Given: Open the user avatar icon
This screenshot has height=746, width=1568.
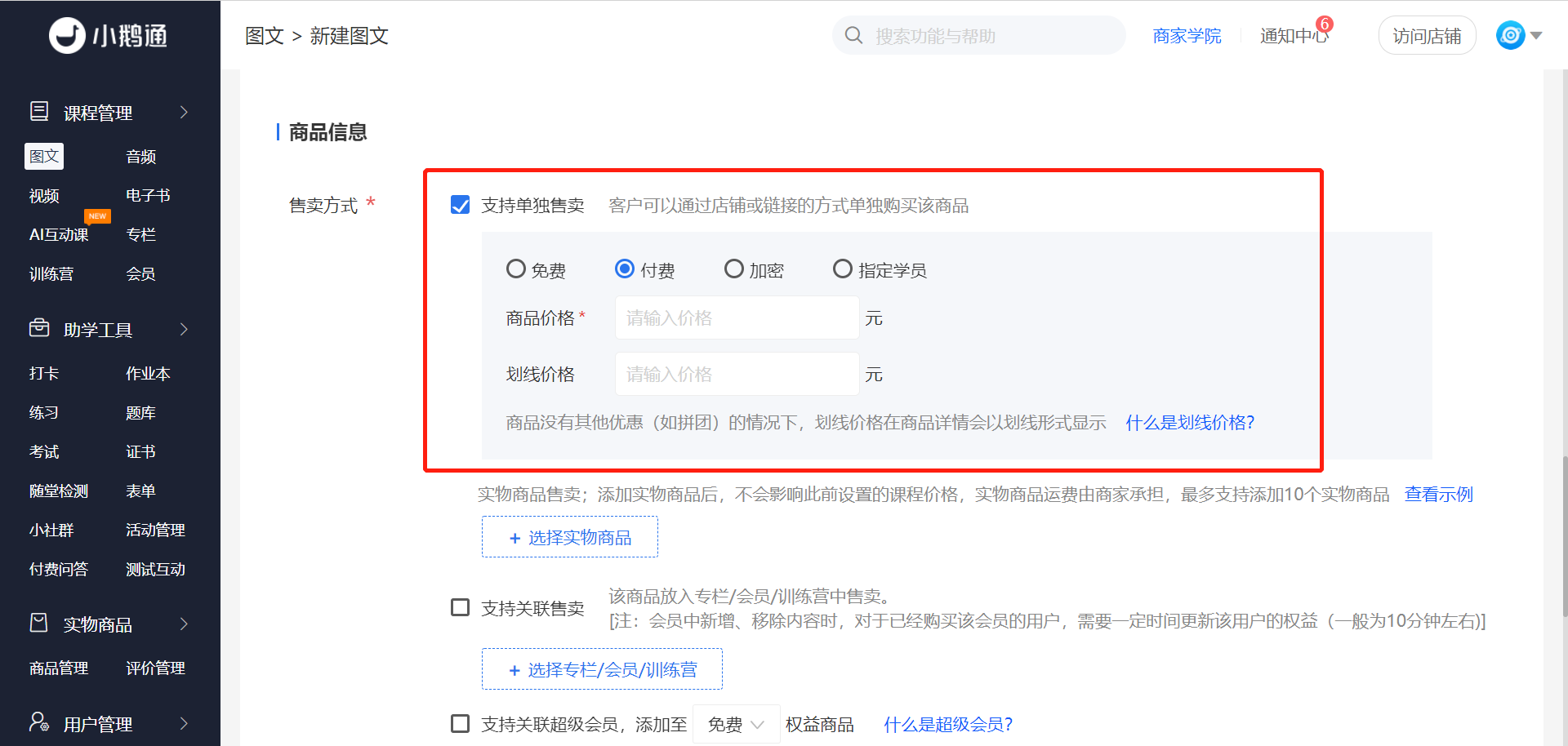Looking at the screenshot, I should pyautogui.click(x=1511, y=35).
